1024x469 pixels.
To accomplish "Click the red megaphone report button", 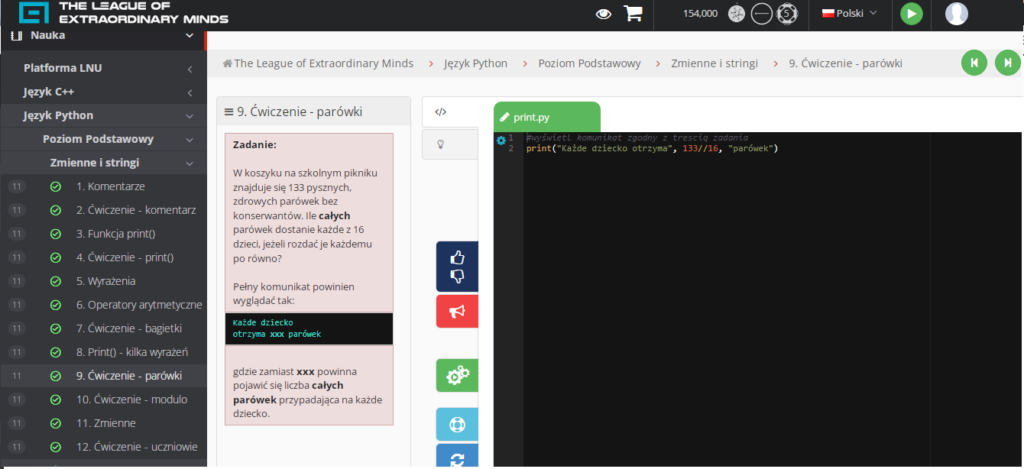I will pyautogui.click(x=457, y=312).
